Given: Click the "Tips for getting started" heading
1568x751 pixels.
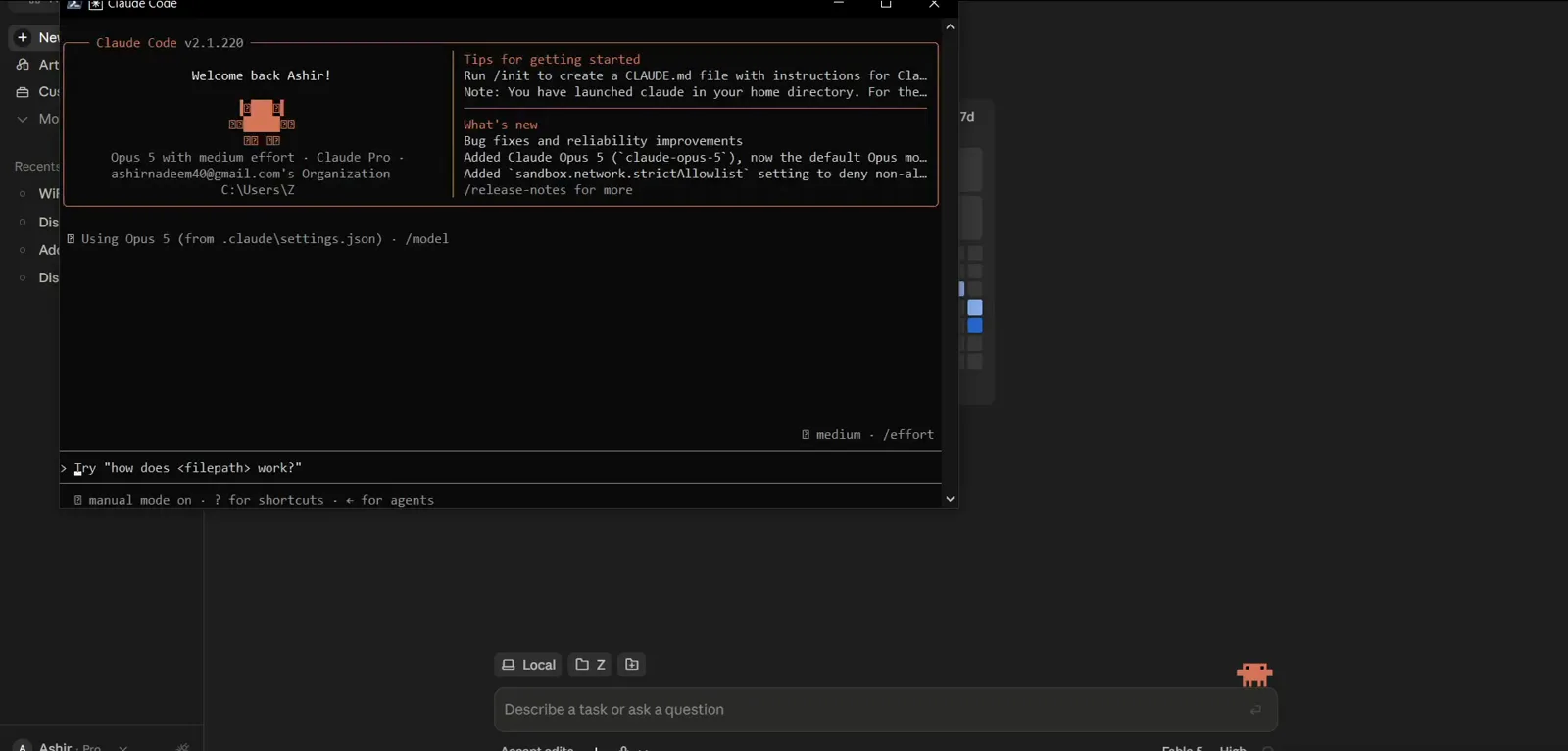Looking at the screenshot, I should click(552, 60).
